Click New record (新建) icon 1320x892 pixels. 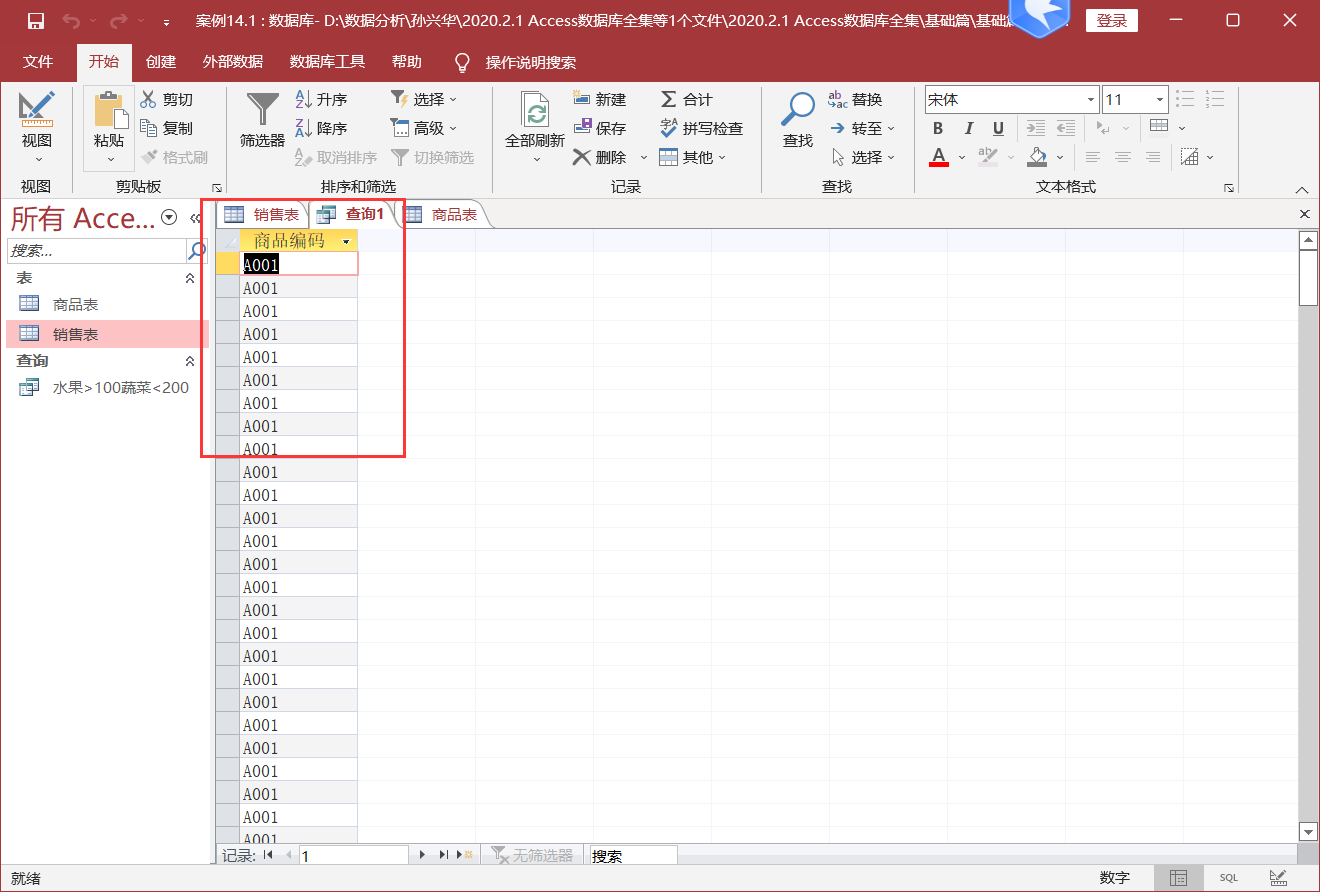[582, 98]
